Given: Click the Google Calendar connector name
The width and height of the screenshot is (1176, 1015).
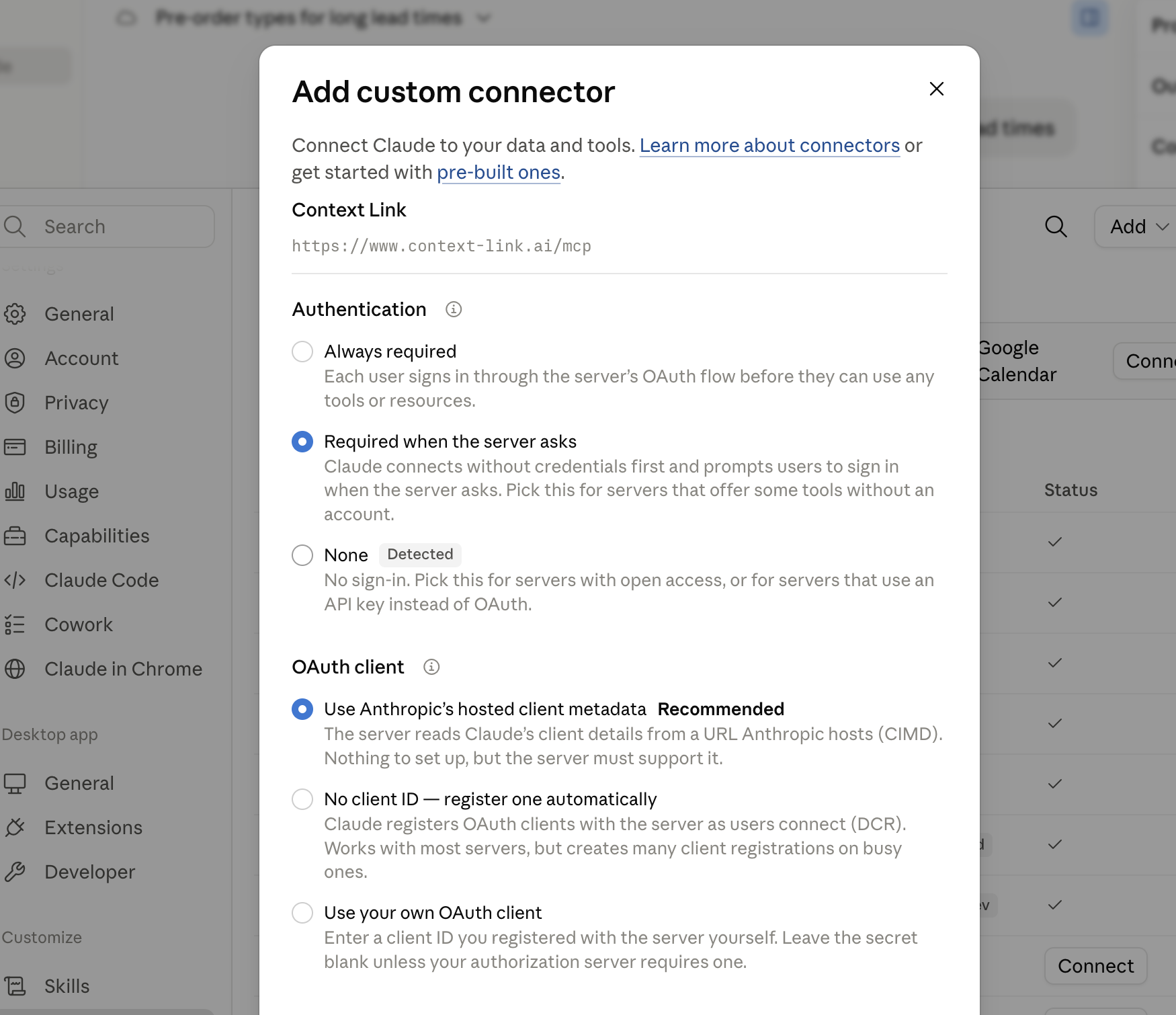Looking at the screenshot, I should (1017, 361).
